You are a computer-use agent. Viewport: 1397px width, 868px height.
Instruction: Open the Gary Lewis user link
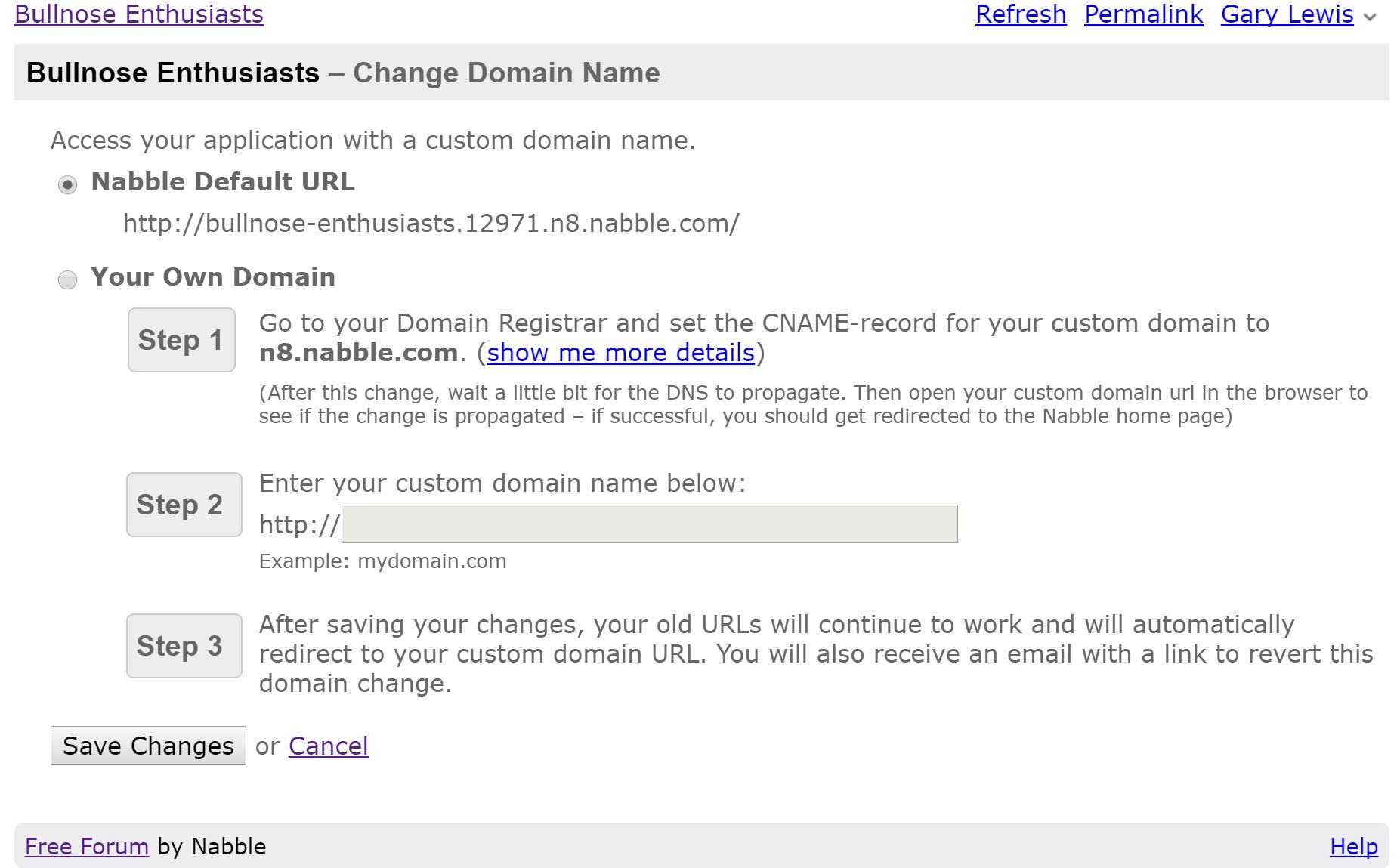(x=1287, y=14)
